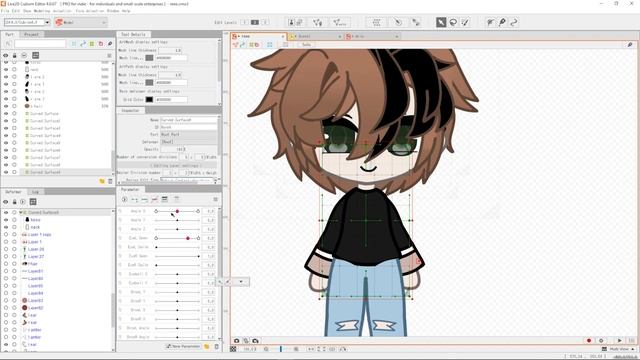Viewport: 640px width, 360px height.
Task: Click the Opacity value field in Inspector
Action: 173,149
